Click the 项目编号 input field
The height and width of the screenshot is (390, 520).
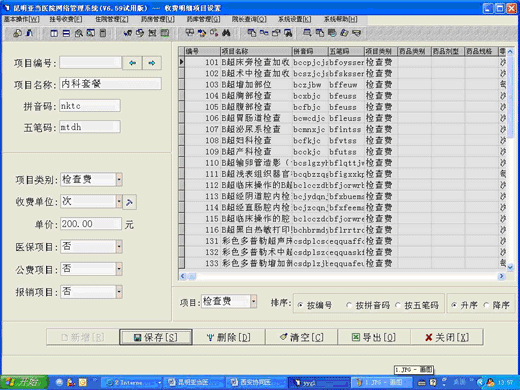pos(90,62)
